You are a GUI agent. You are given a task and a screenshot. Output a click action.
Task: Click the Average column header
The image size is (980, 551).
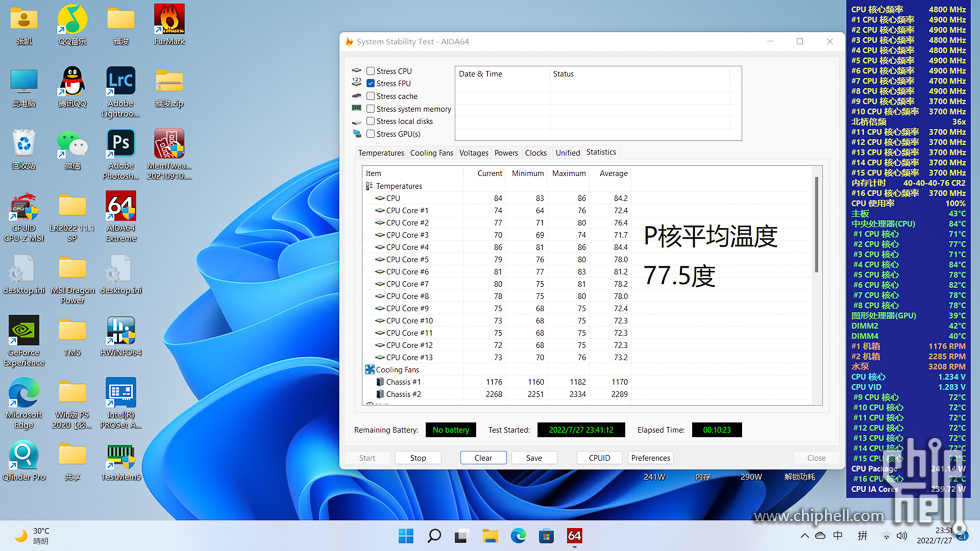coord(612,174)
